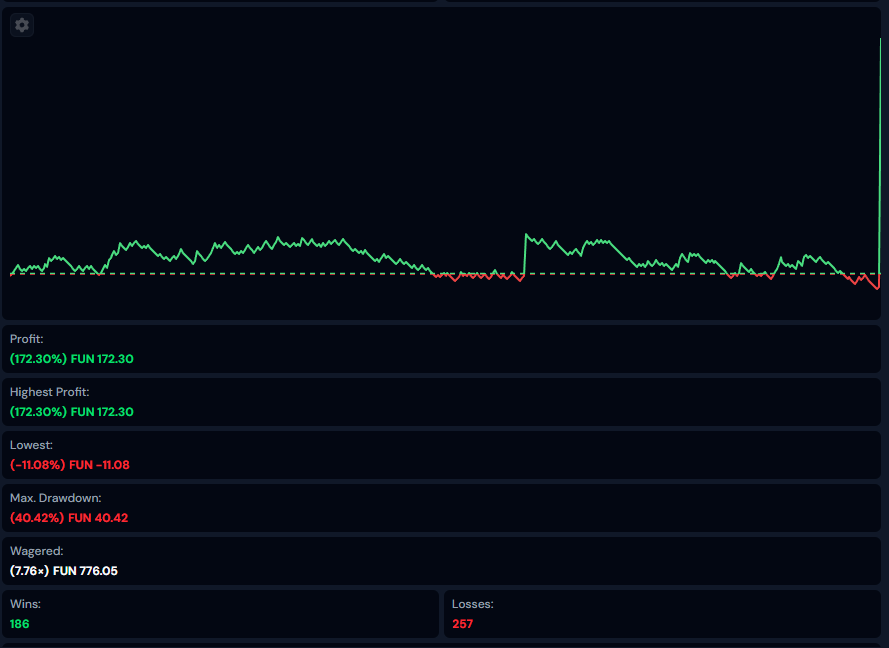This screenshot has width=889, height=648.
Task: Click the Losses count 257
Action: (462, 623)
